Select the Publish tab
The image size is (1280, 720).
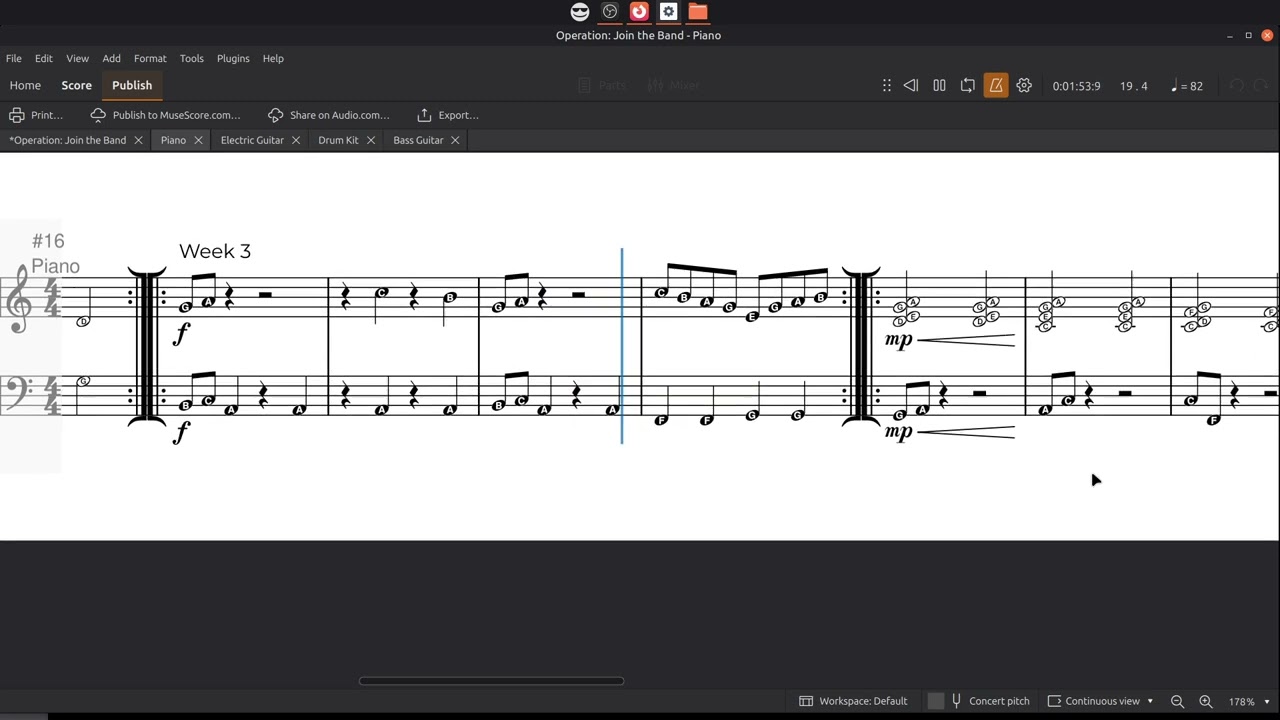(132, 85)
